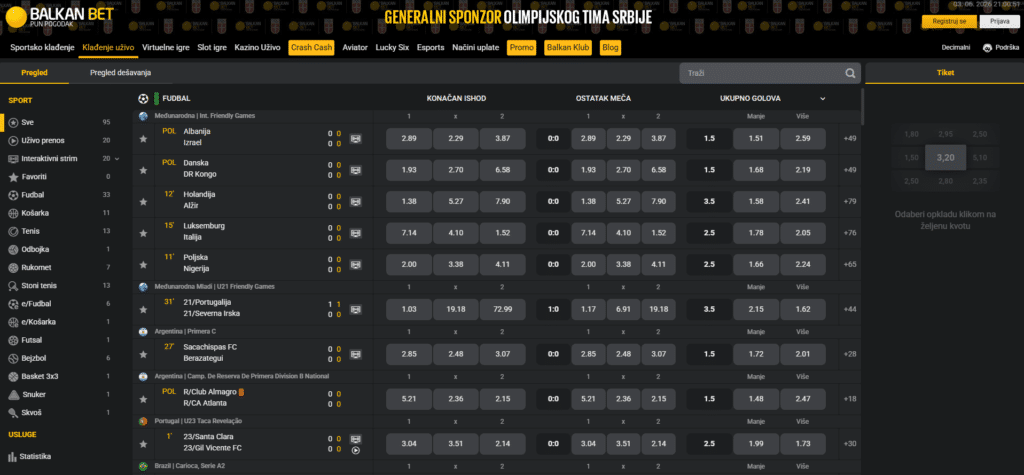
Task: Expand +44 more markets for Portugalija match
Action: (850, 310)
